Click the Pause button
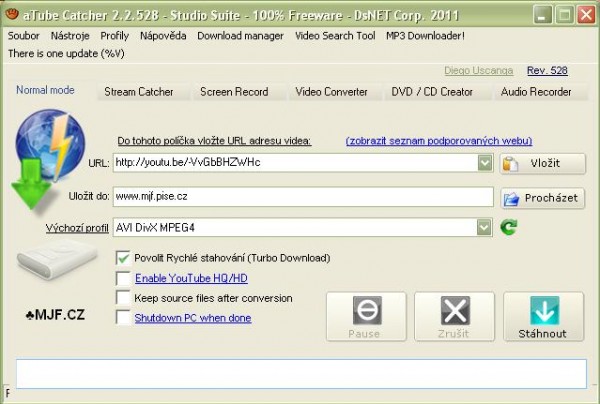Viewport: 600px width, 404px height. 366,317
